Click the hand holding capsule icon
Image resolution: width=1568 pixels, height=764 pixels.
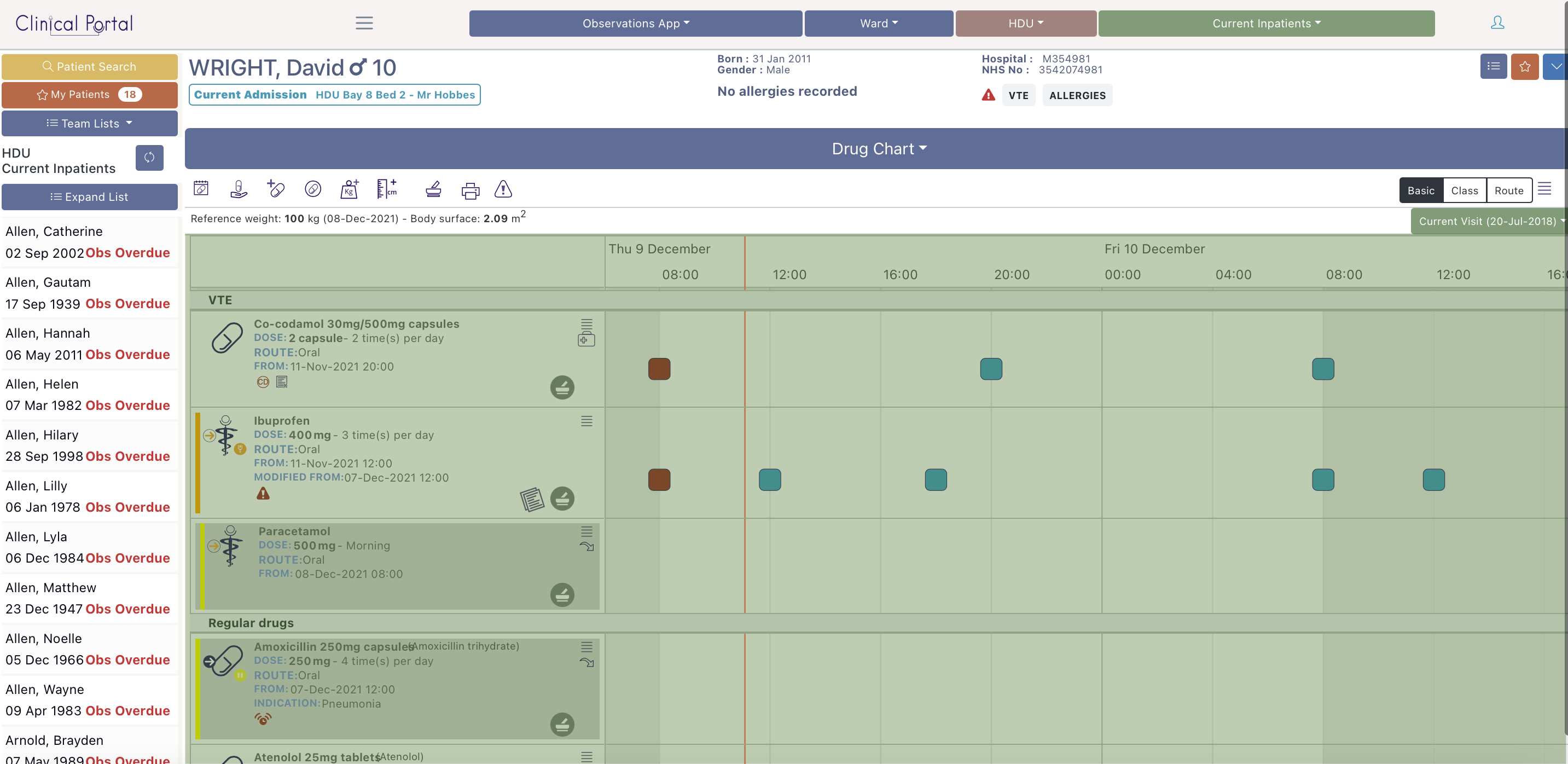pyautogui.click(x=239, y=189)
